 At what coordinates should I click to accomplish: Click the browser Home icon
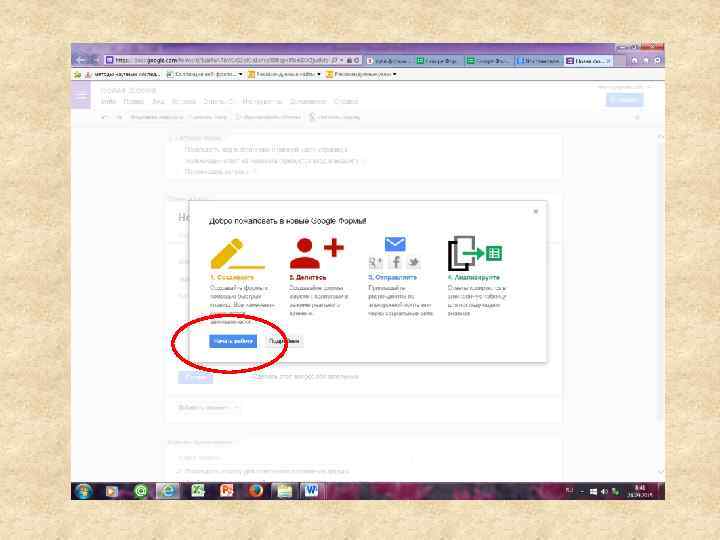point(635,60)
